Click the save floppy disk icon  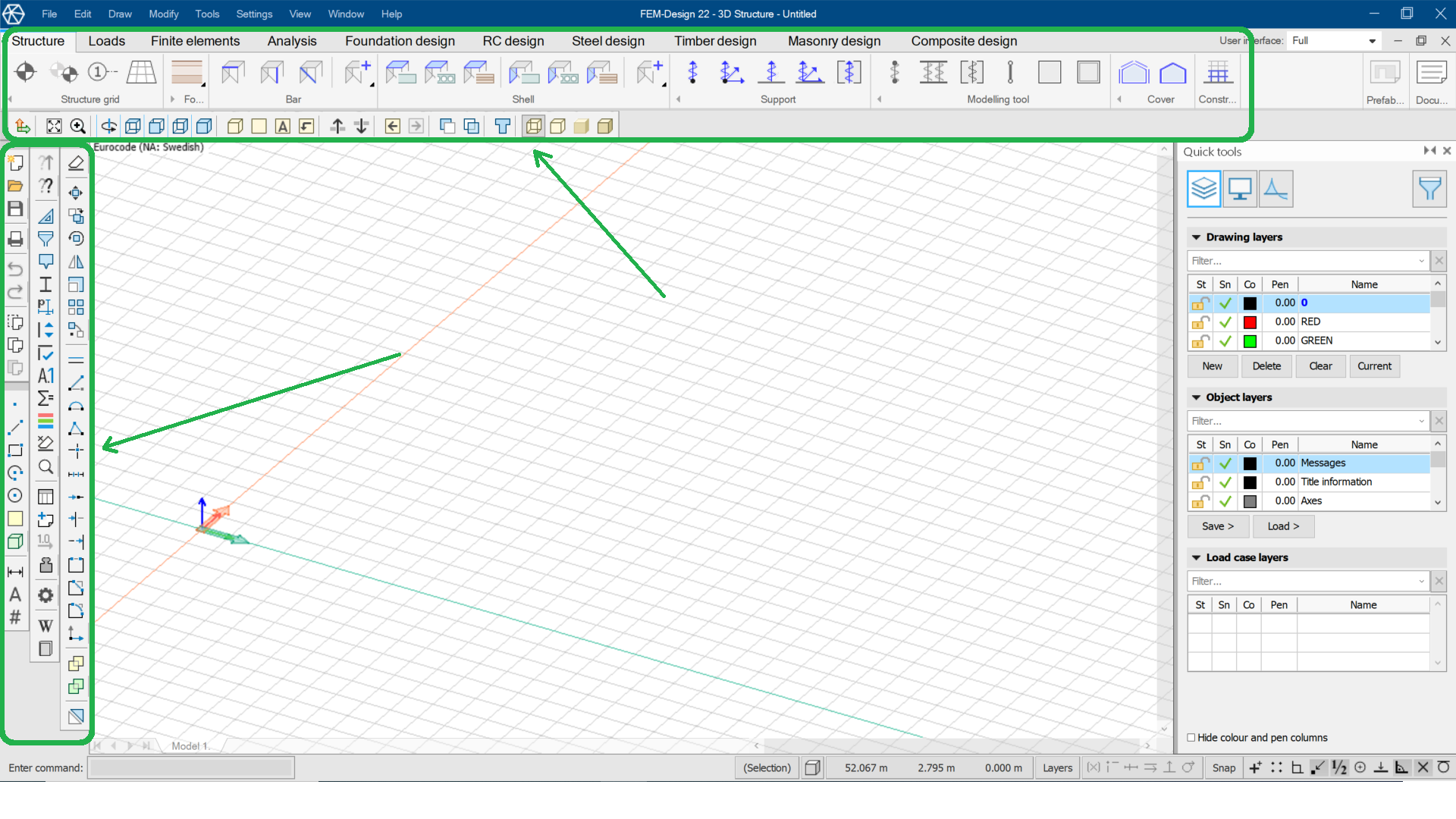click(15, 209)
